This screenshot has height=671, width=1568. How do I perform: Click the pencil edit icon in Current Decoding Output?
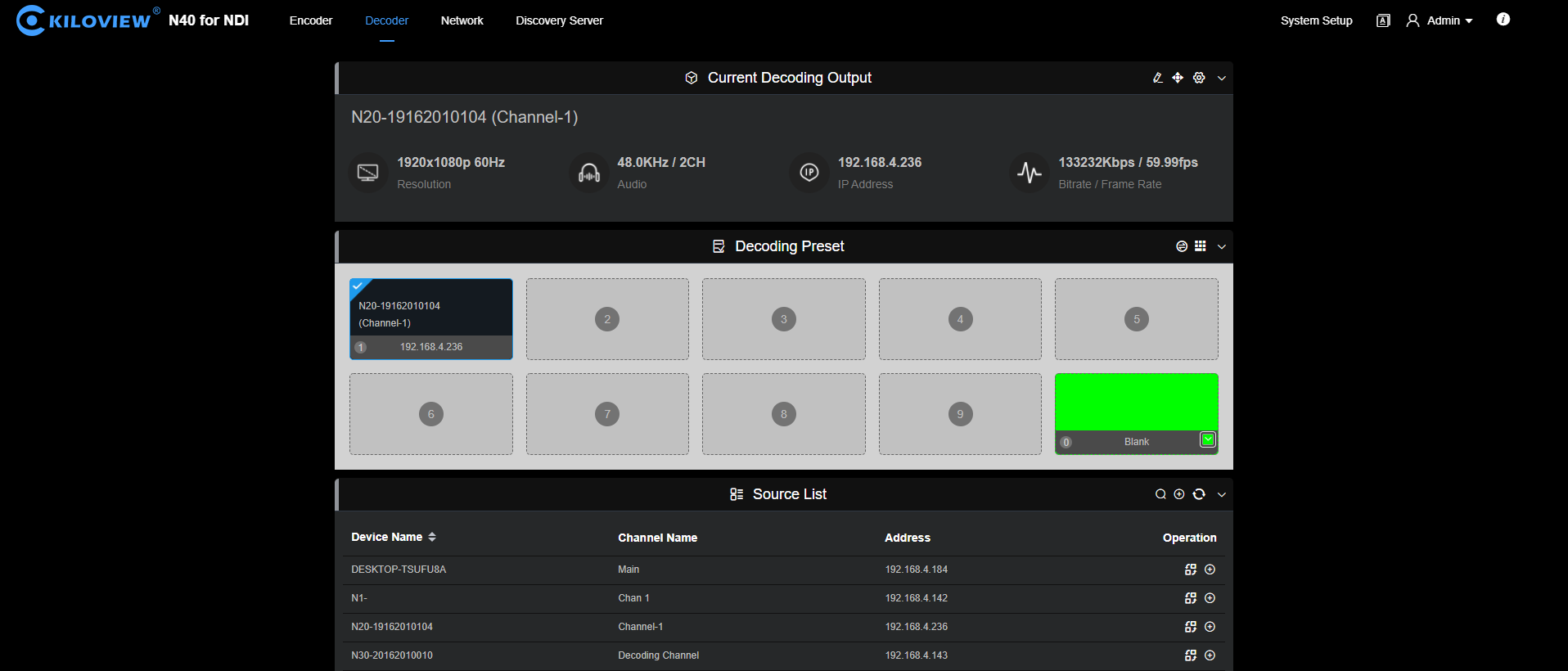[1157, 78]
